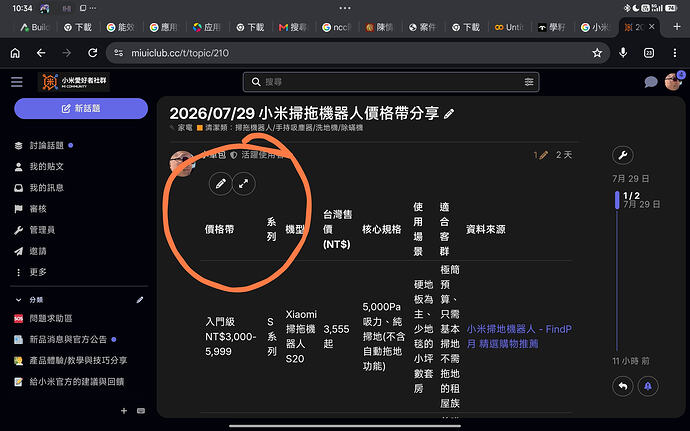The width and height of the screenshot is (690, 431).
Task: Go back with the browser back arrow
Action: 41,53
